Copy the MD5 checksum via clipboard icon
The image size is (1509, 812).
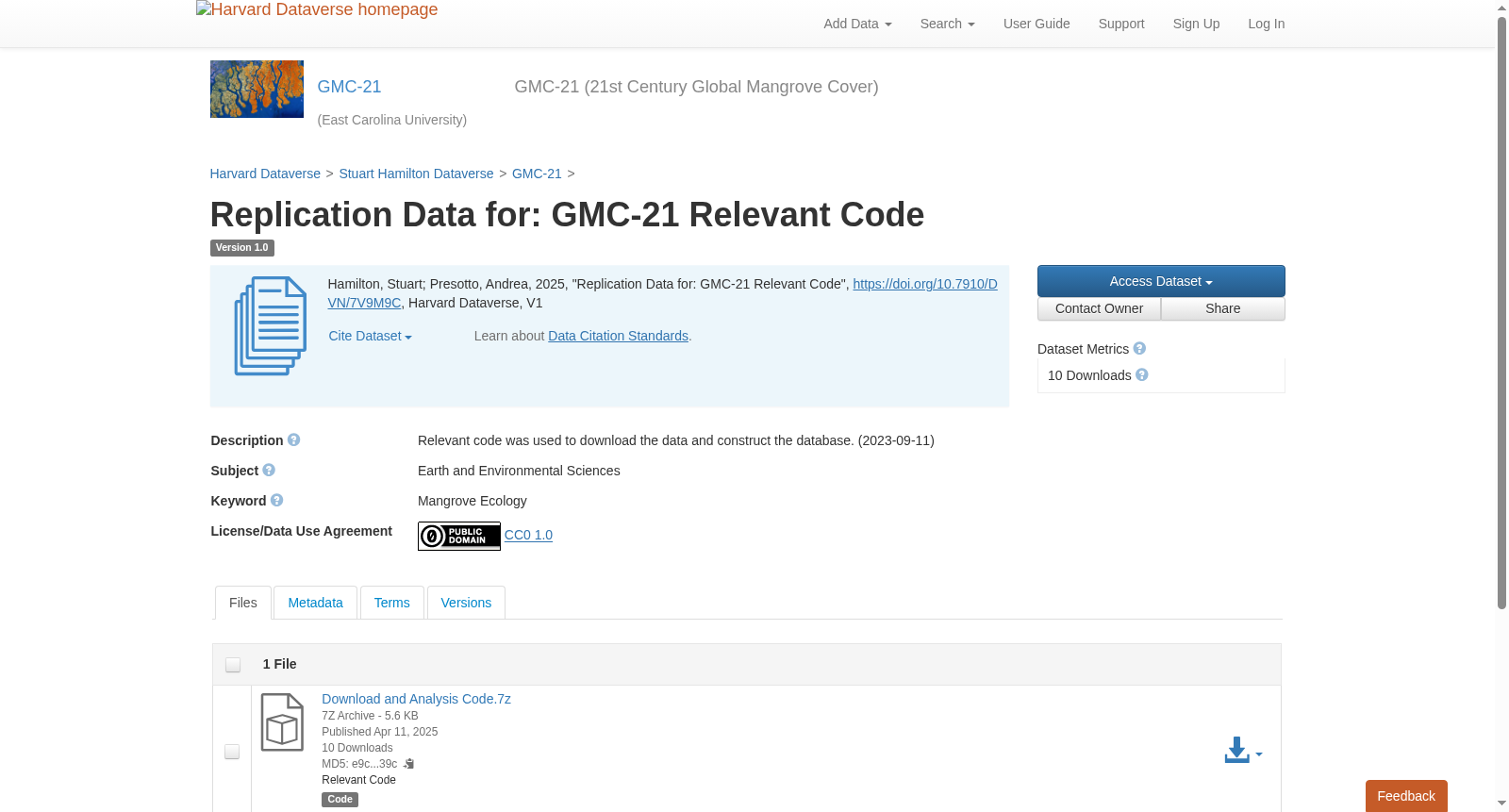coord(409,764)
